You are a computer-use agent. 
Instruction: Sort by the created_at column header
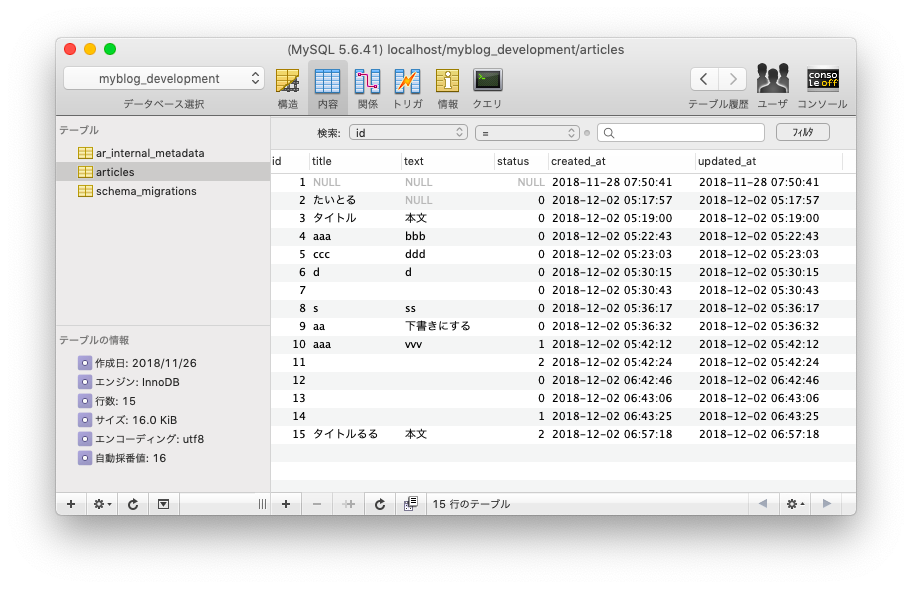pos(622,161)
